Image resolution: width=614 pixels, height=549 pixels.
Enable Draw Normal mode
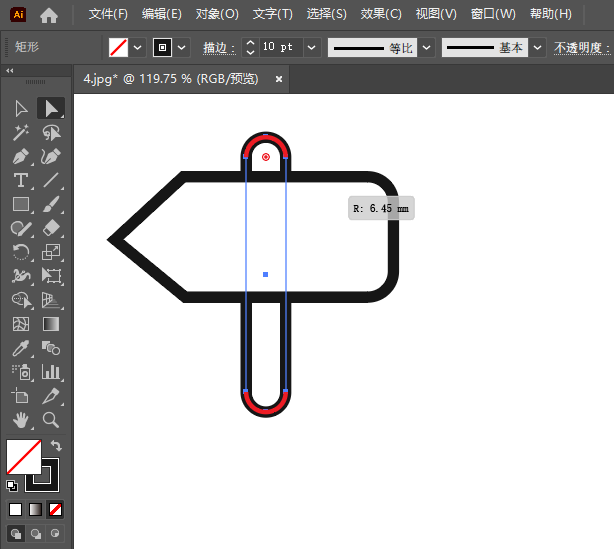point(16,533)
